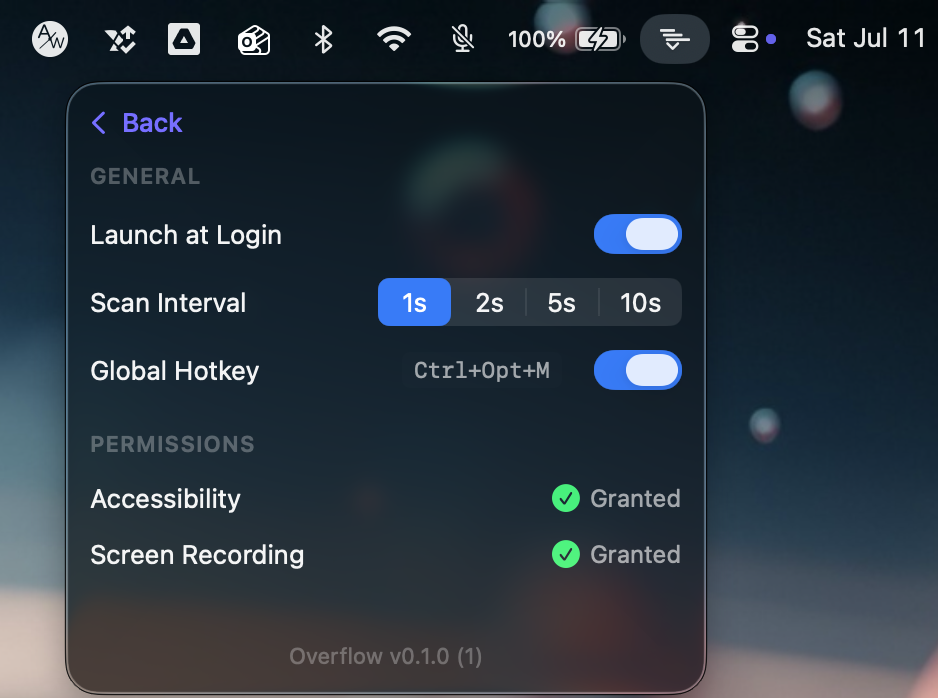Viewport: 938px width, 698px height.
Task: Click the GENERAL section header
Action: tap(145, 176)
